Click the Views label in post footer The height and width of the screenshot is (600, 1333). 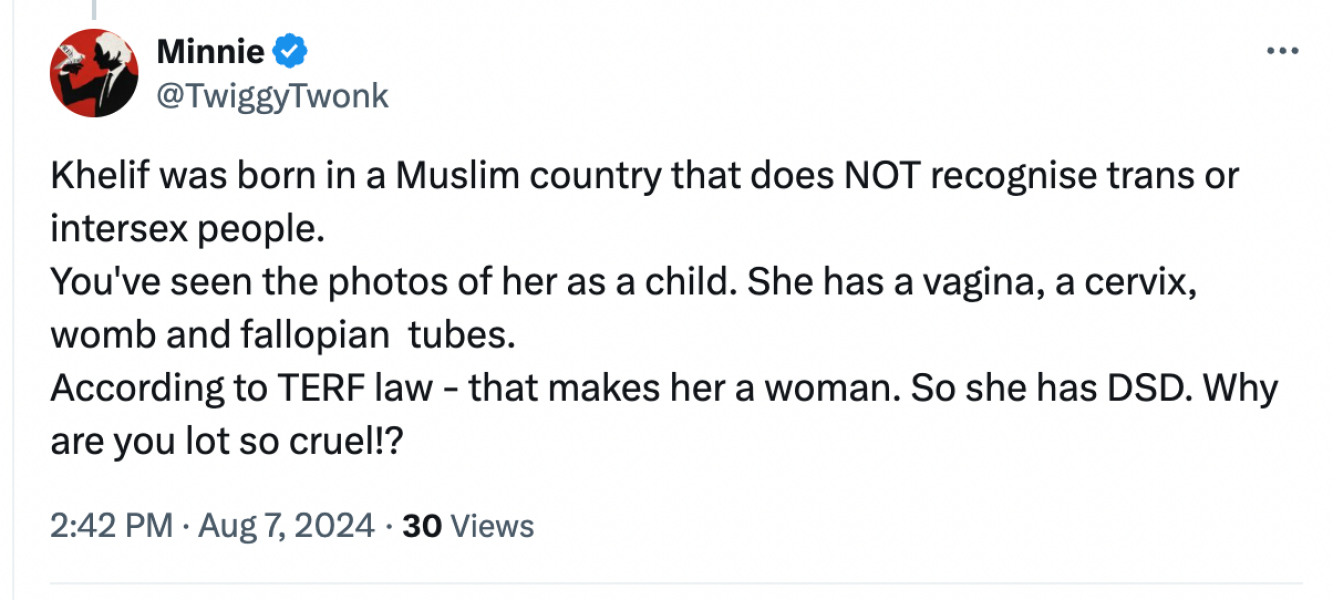click(x=493, y=526)
